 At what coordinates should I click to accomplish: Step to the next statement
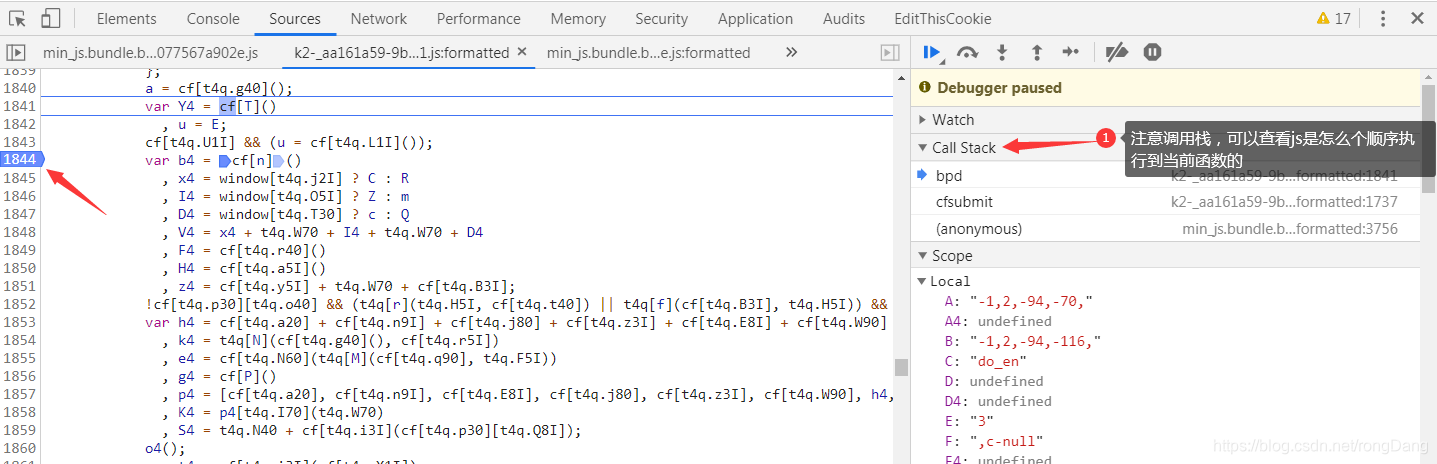tap(1071, 52)
